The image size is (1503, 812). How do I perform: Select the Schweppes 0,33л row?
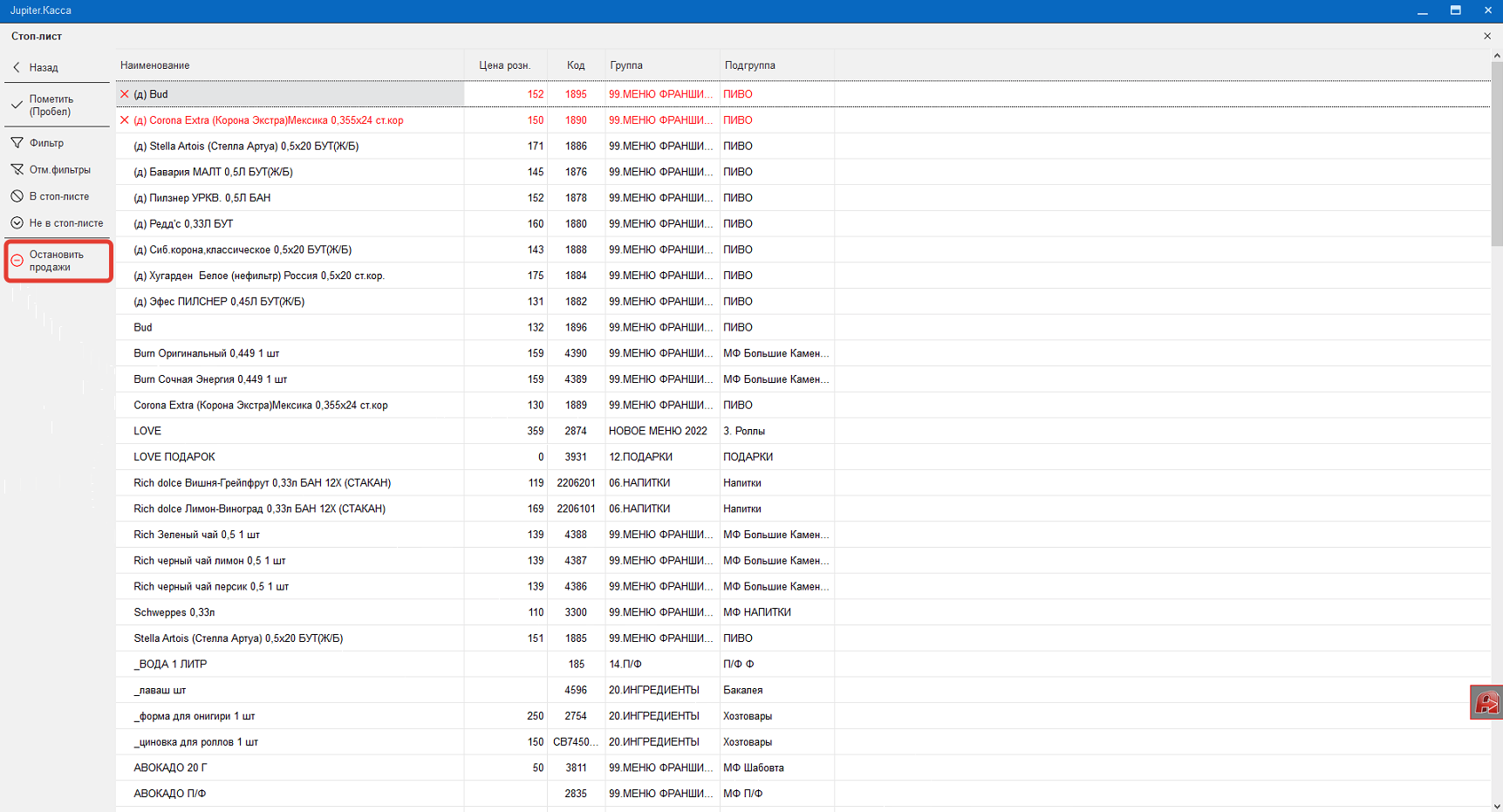803,612
